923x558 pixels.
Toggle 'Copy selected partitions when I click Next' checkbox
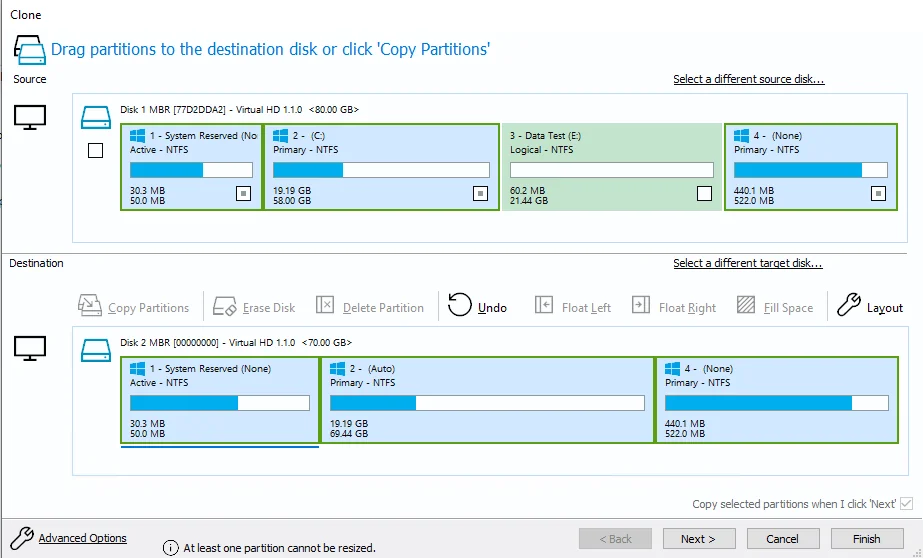point(907,504)
